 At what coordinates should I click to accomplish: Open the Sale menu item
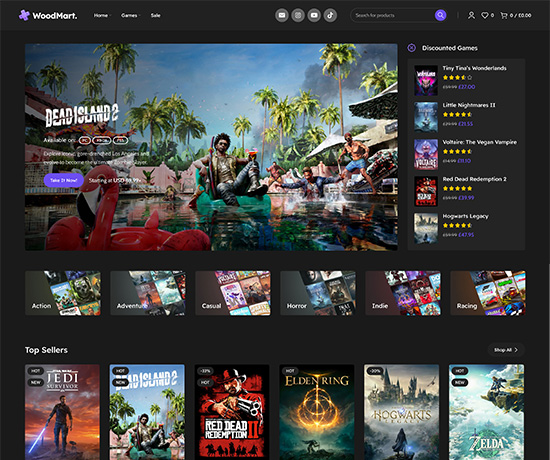tap(155, 15)
